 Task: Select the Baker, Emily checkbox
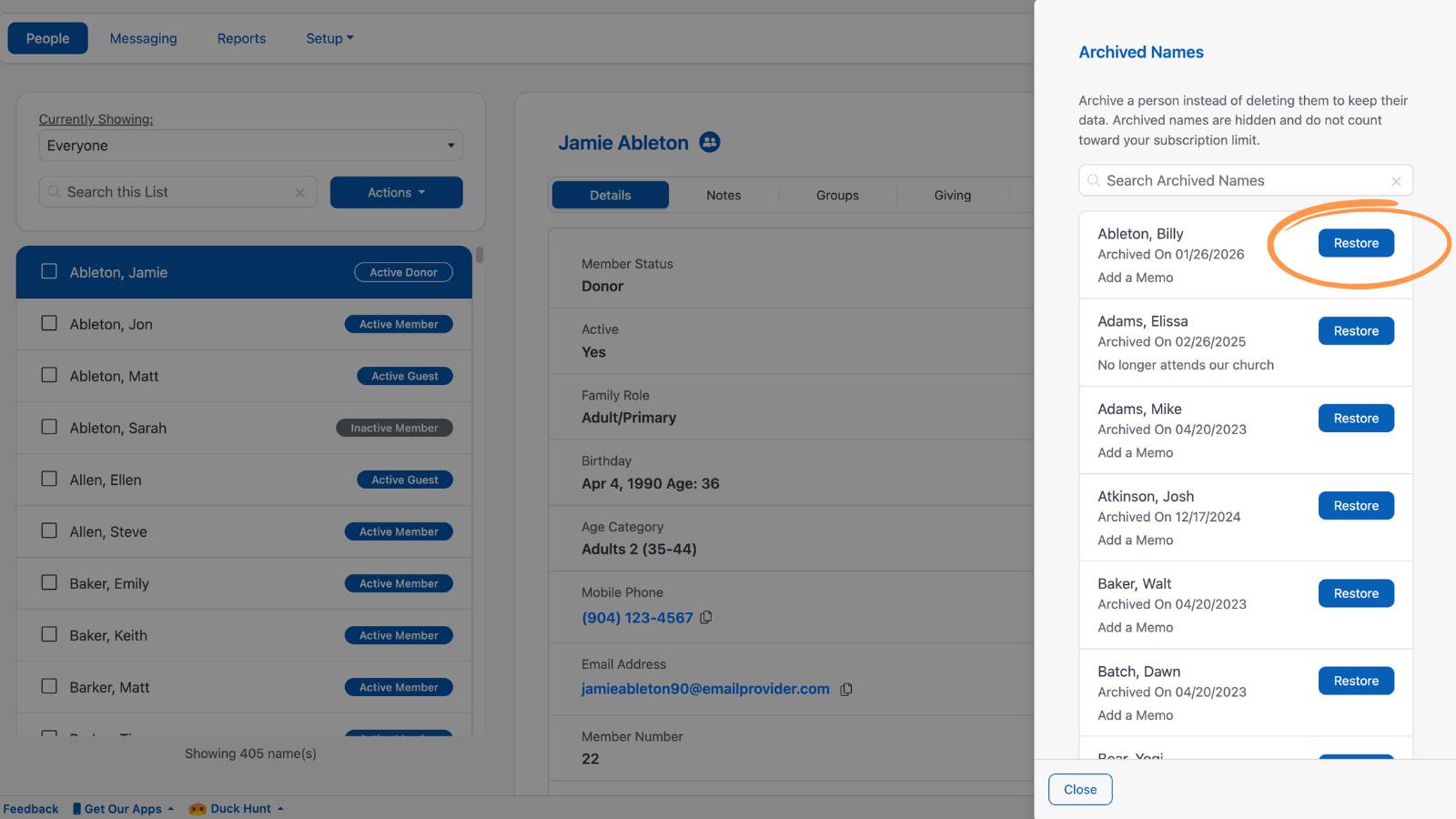49,582
